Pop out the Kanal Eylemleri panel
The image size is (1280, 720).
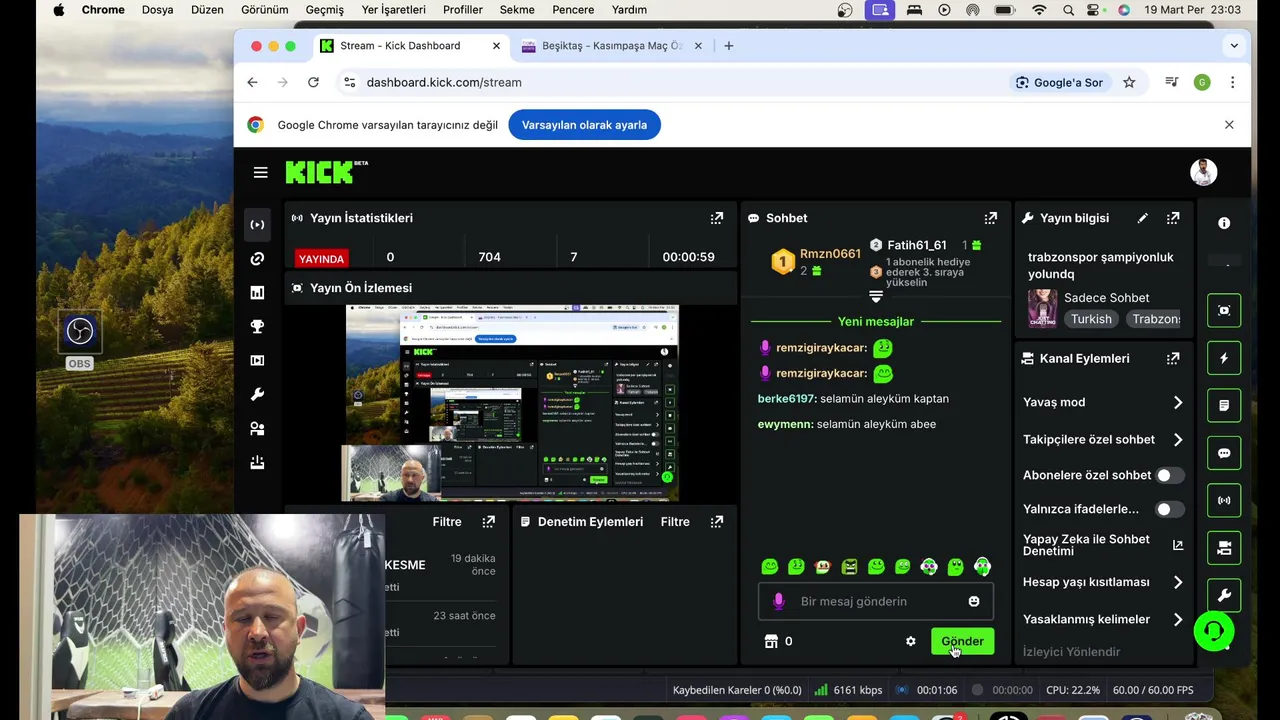pyautogui.click(x=1173, y=358)
